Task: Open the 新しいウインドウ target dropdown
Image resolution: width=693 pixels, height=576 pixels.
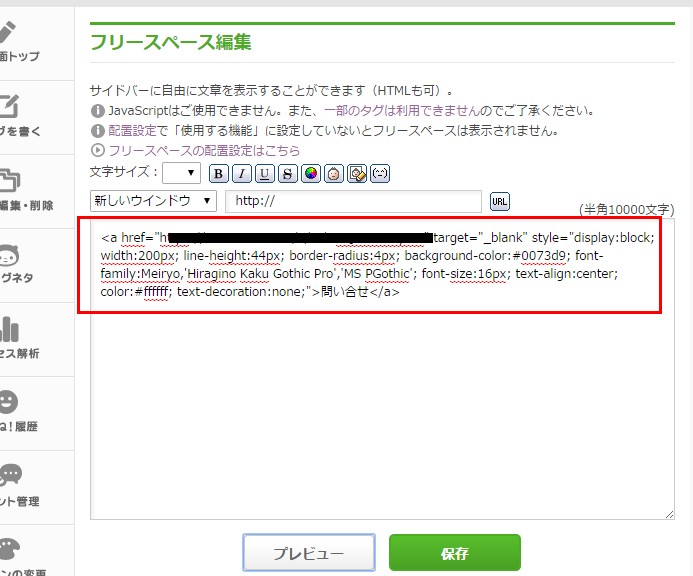Action: (153, 201)
